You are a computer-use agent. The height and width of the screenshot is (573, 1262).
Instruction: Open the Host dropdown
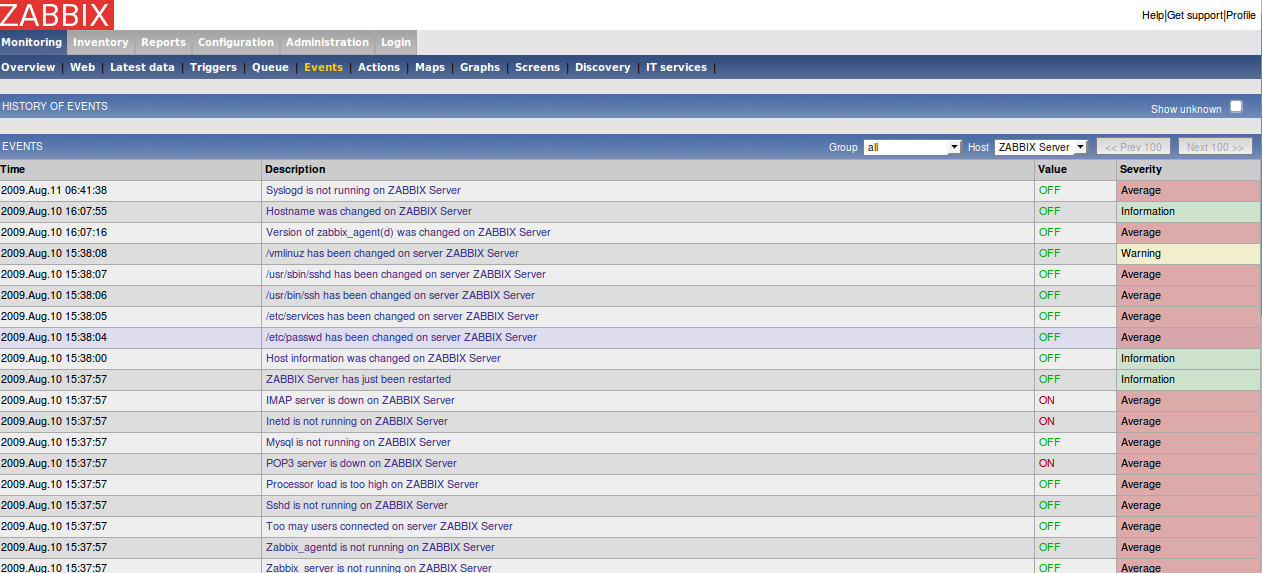1040,147
